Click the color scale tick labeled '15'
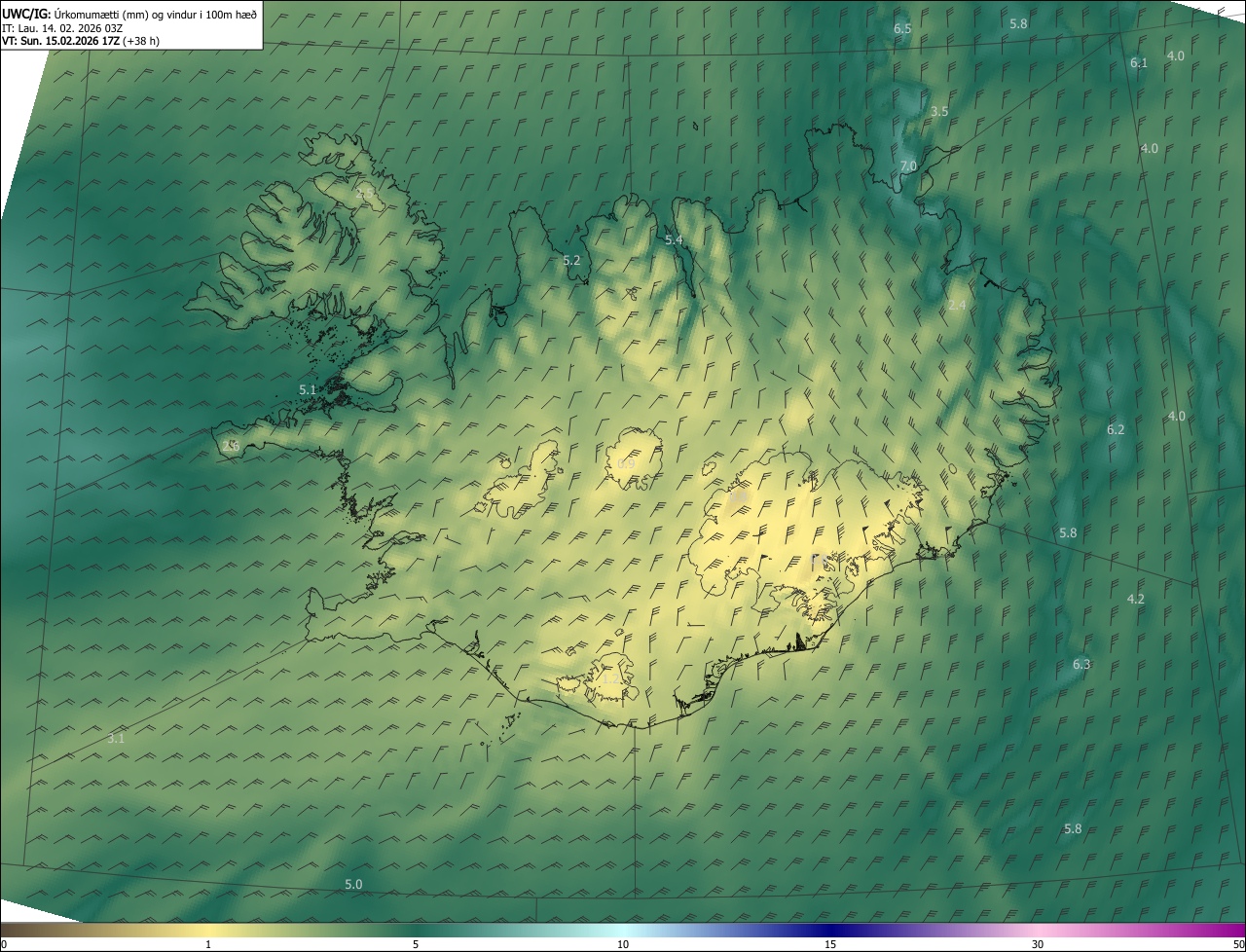 coord(830,944)
